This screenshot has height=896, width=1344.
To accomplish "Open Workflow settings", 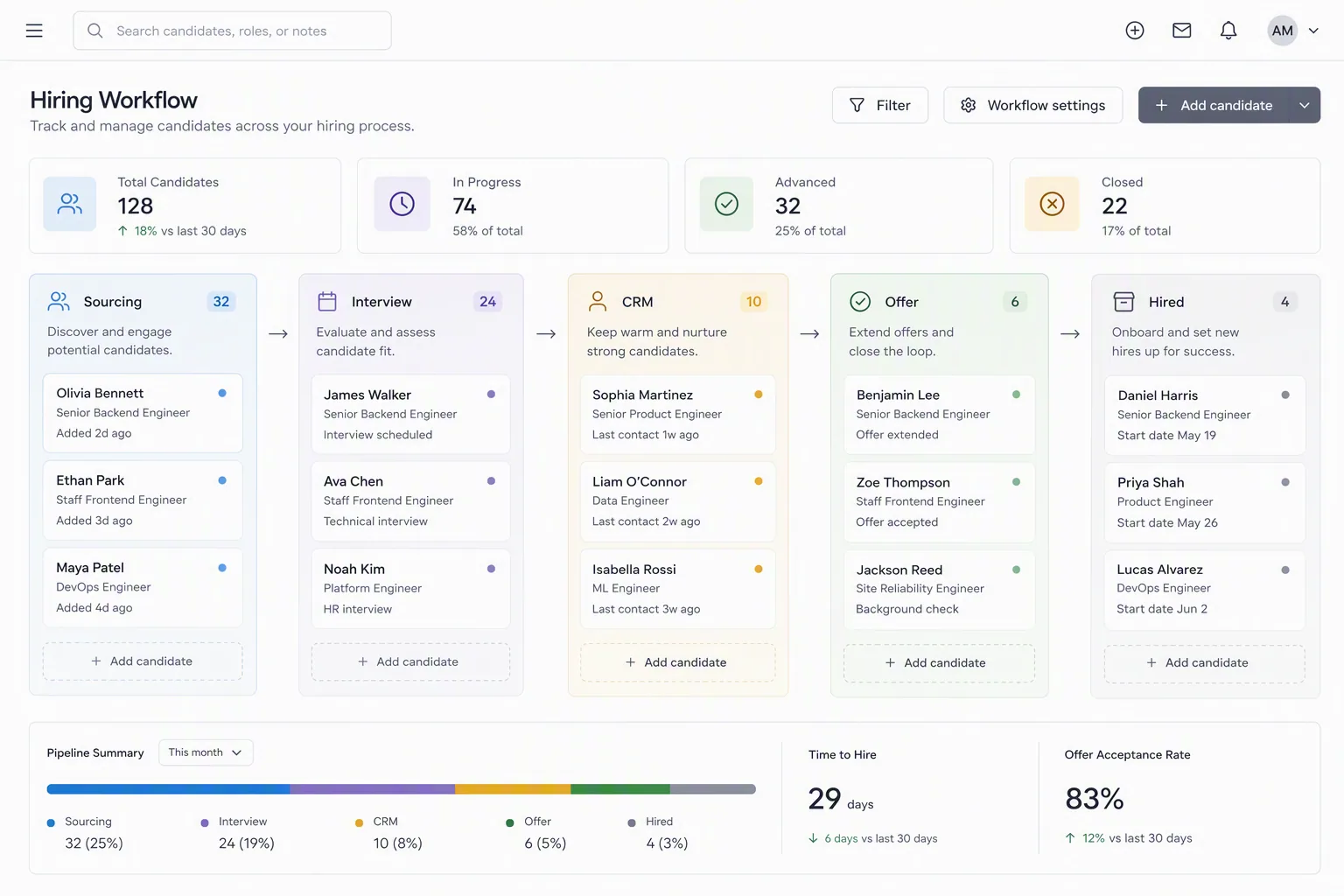I will [1033, 105].
